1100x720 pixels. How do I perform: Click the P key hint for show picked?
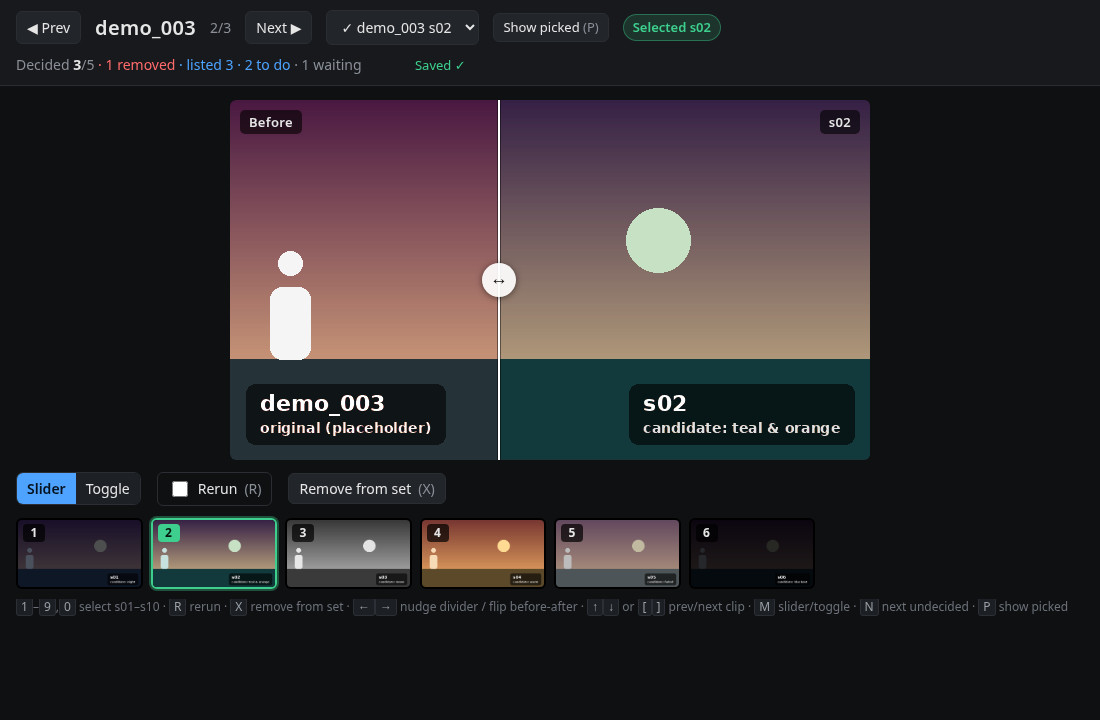point(986,607)
